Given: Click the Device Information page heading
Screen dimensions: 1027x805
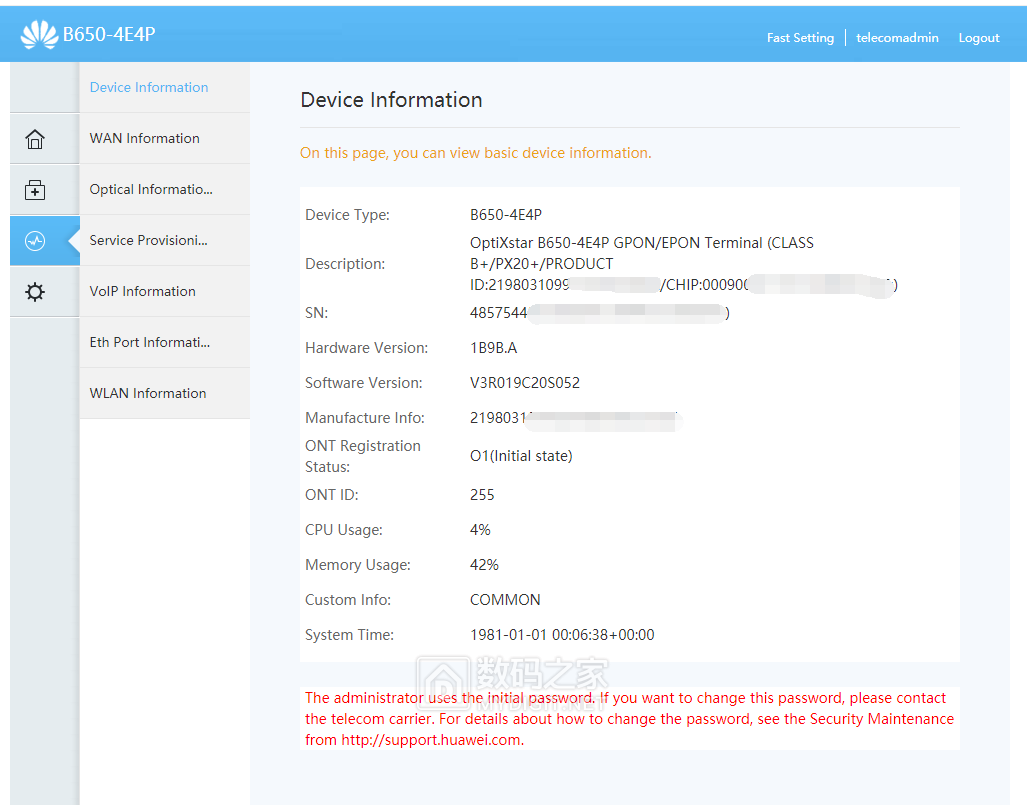Looking at the screenshot, I should point(391,100).
